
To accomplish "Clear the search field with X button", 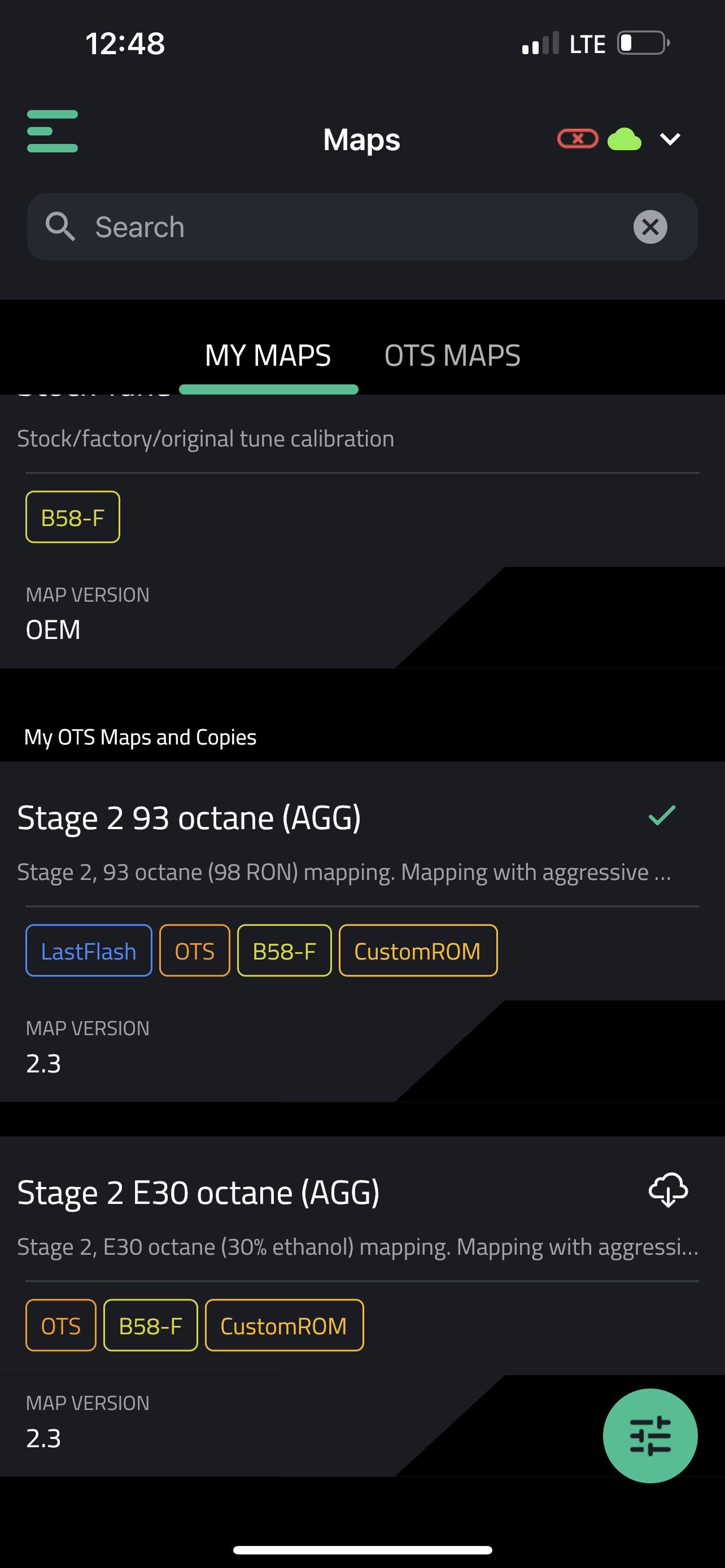I will (x=650, y=227).
